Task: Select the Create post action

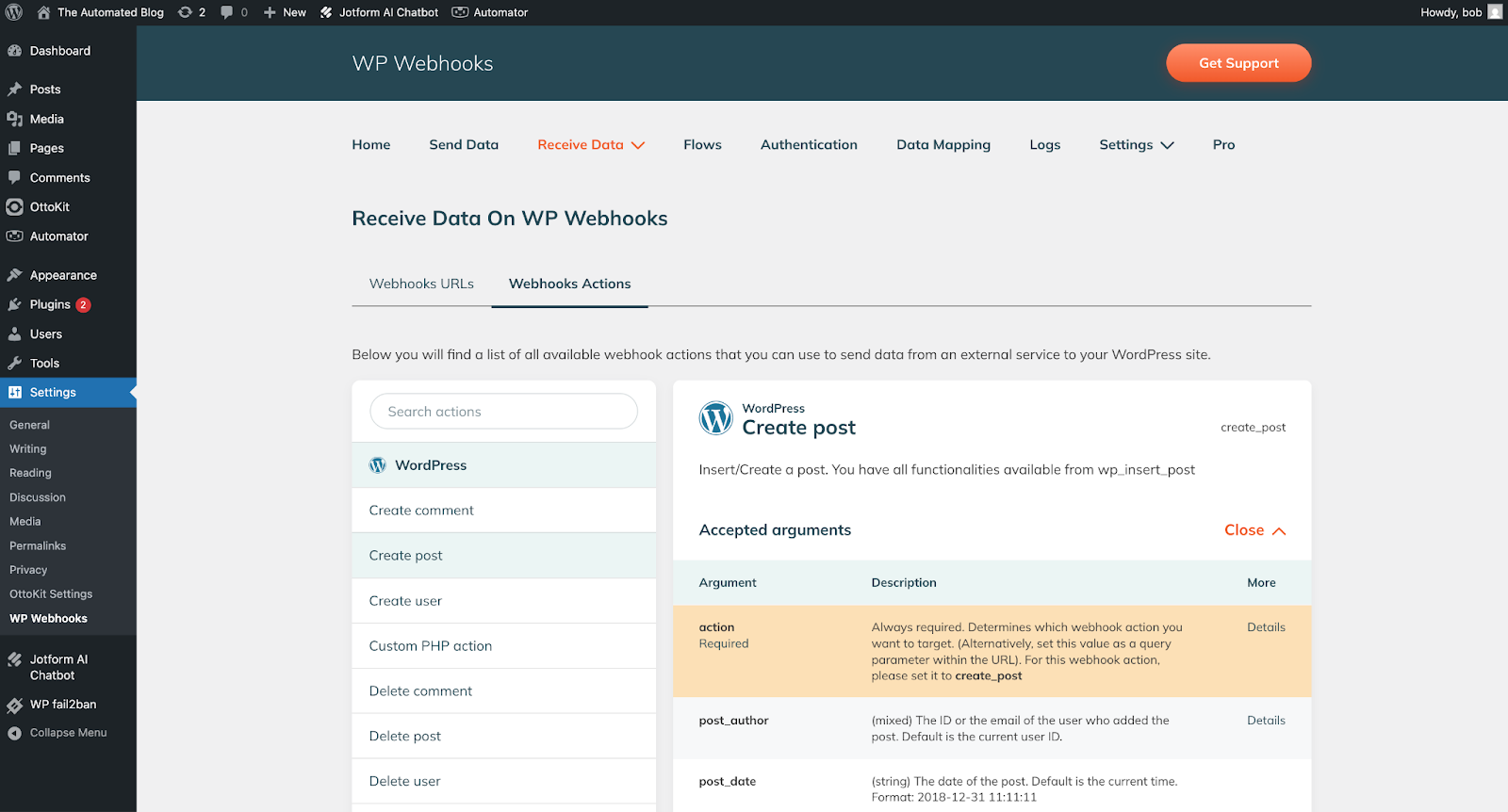Action: coord(504,556)
